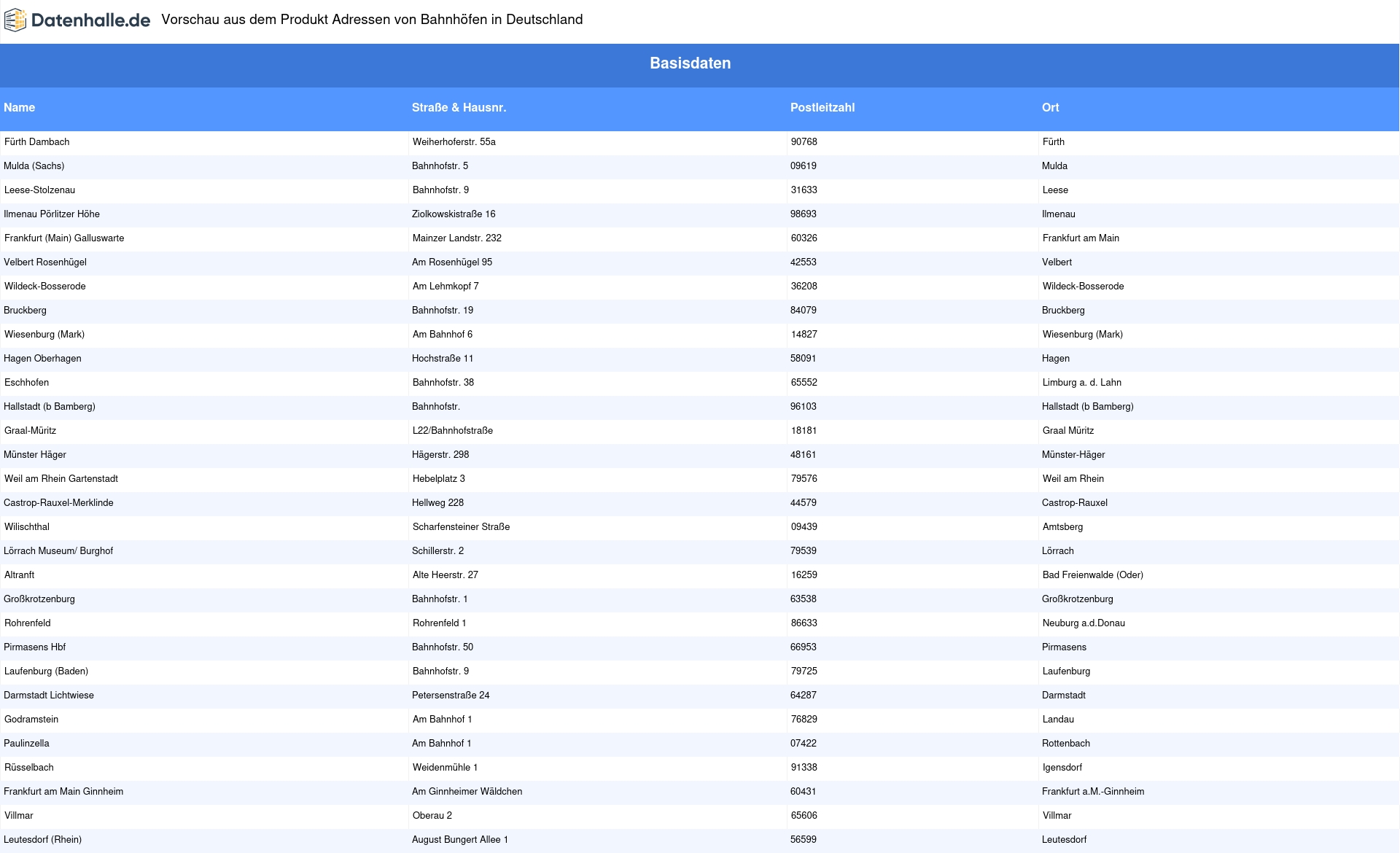The height and width of the screenshot is (853, 1400).
Task: Click Scharfensteiner Straße address
Action: (462, 527)
